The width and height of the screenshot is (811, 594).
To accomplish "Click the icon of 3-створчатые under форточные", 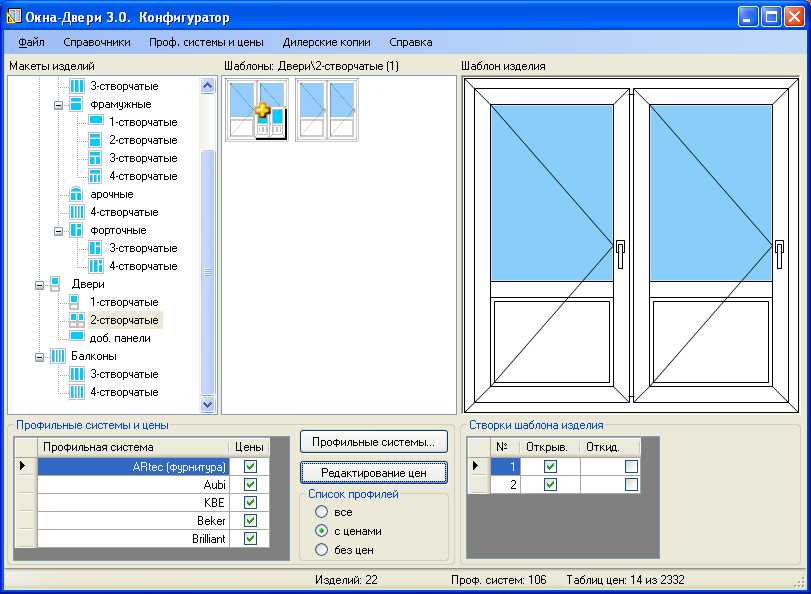I will tap(95, 248).
